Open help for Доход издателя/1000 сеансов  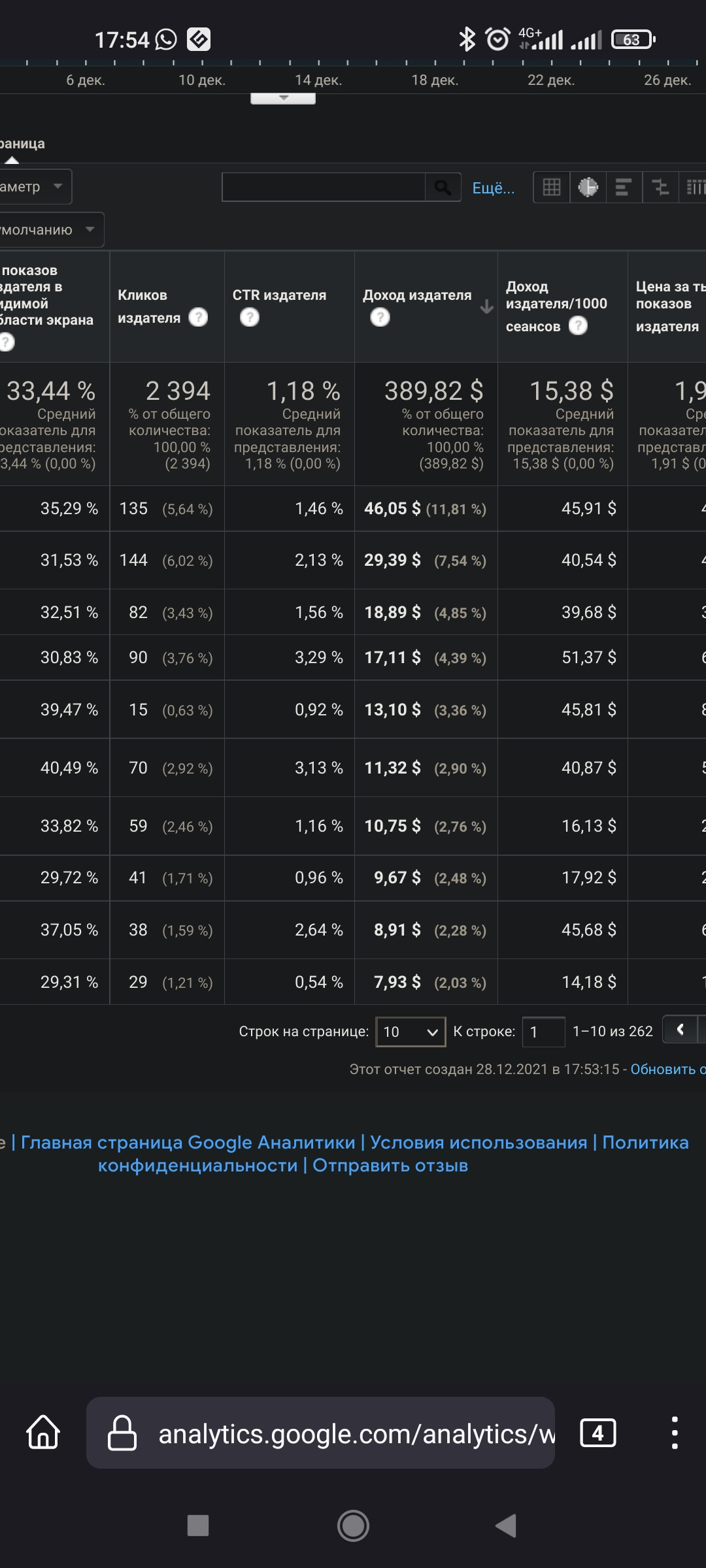tap(578, 326)
